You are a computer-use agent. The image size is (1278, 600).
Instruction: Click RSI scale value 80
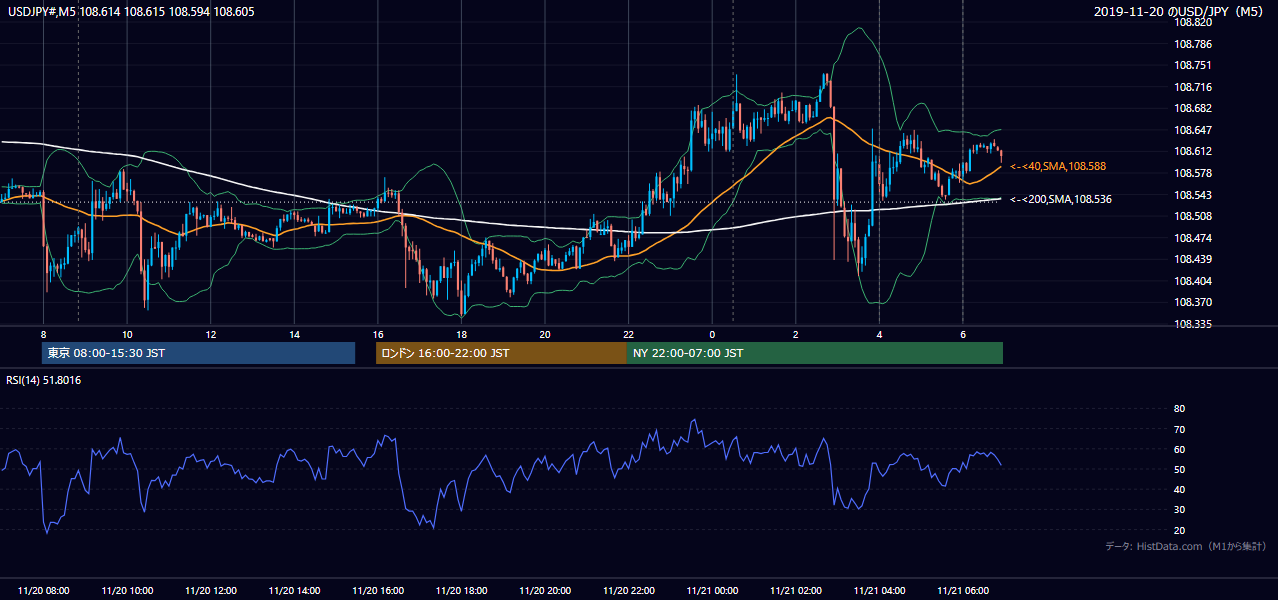click(1179, 409)
